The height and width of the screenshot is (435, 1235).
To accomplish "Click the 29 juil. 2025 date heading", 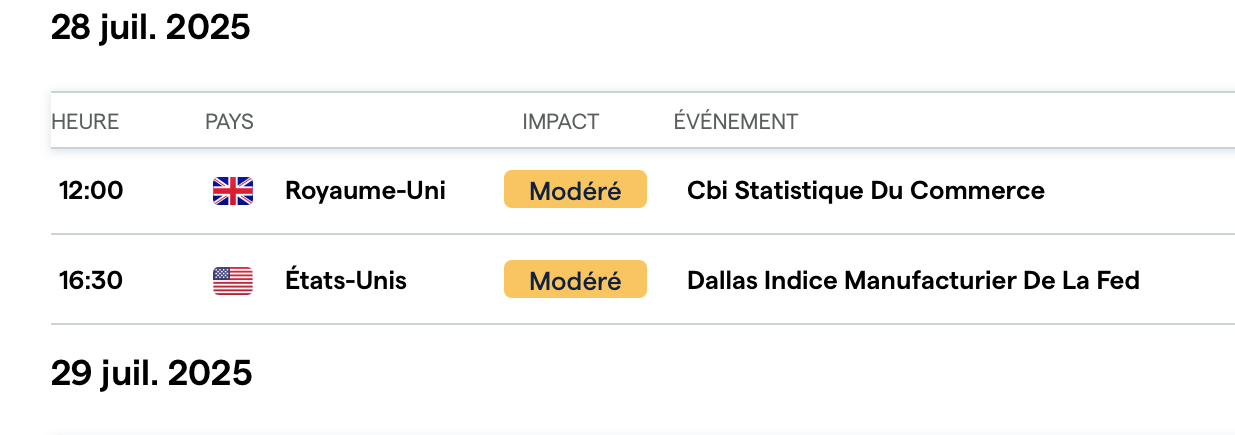I will pyautogui.click(x=151, y=373).
